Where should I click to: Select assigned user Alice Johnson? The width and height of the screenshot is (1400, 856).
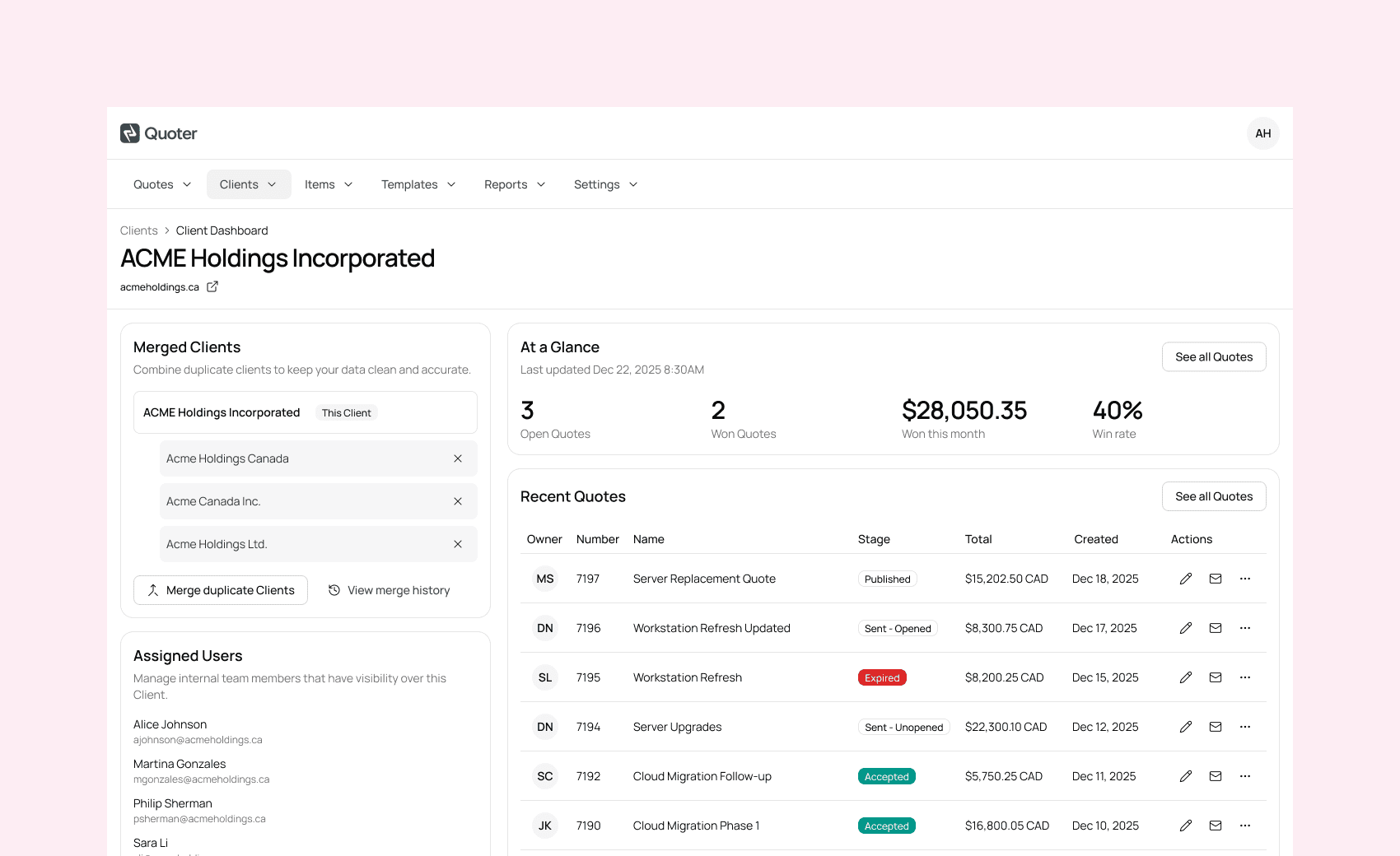point(170,724)
